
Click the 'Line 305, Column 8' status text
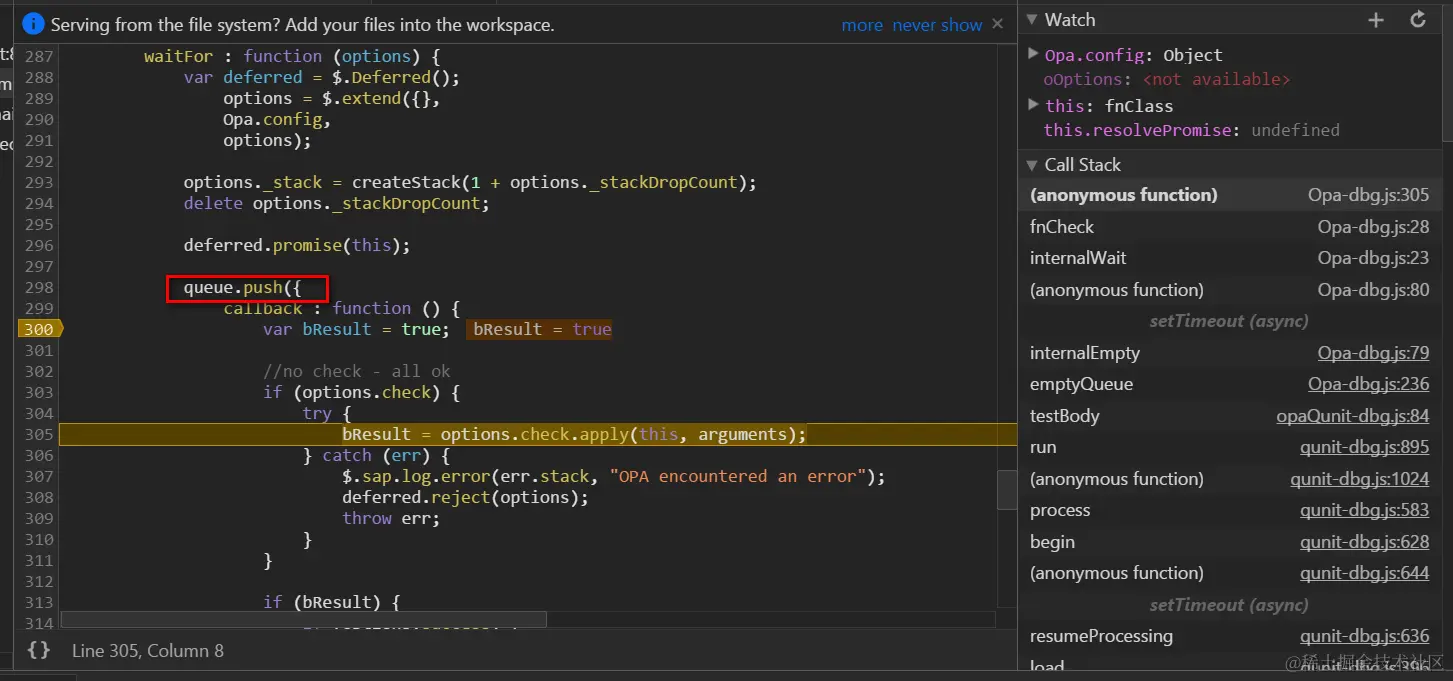(148, 651)
